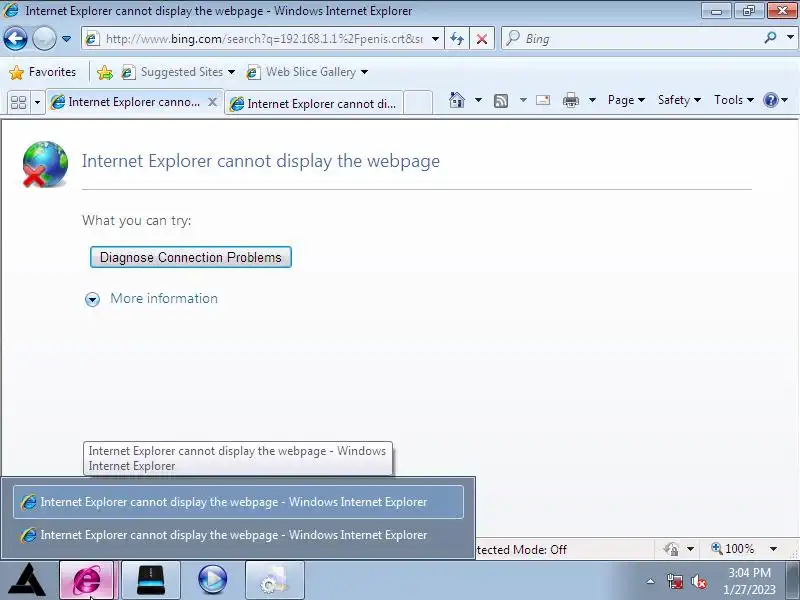Open the zoom level dropdown arrow
Viewport: 800px width, 600px height.
pyautogui.click(x=773, y=549)
